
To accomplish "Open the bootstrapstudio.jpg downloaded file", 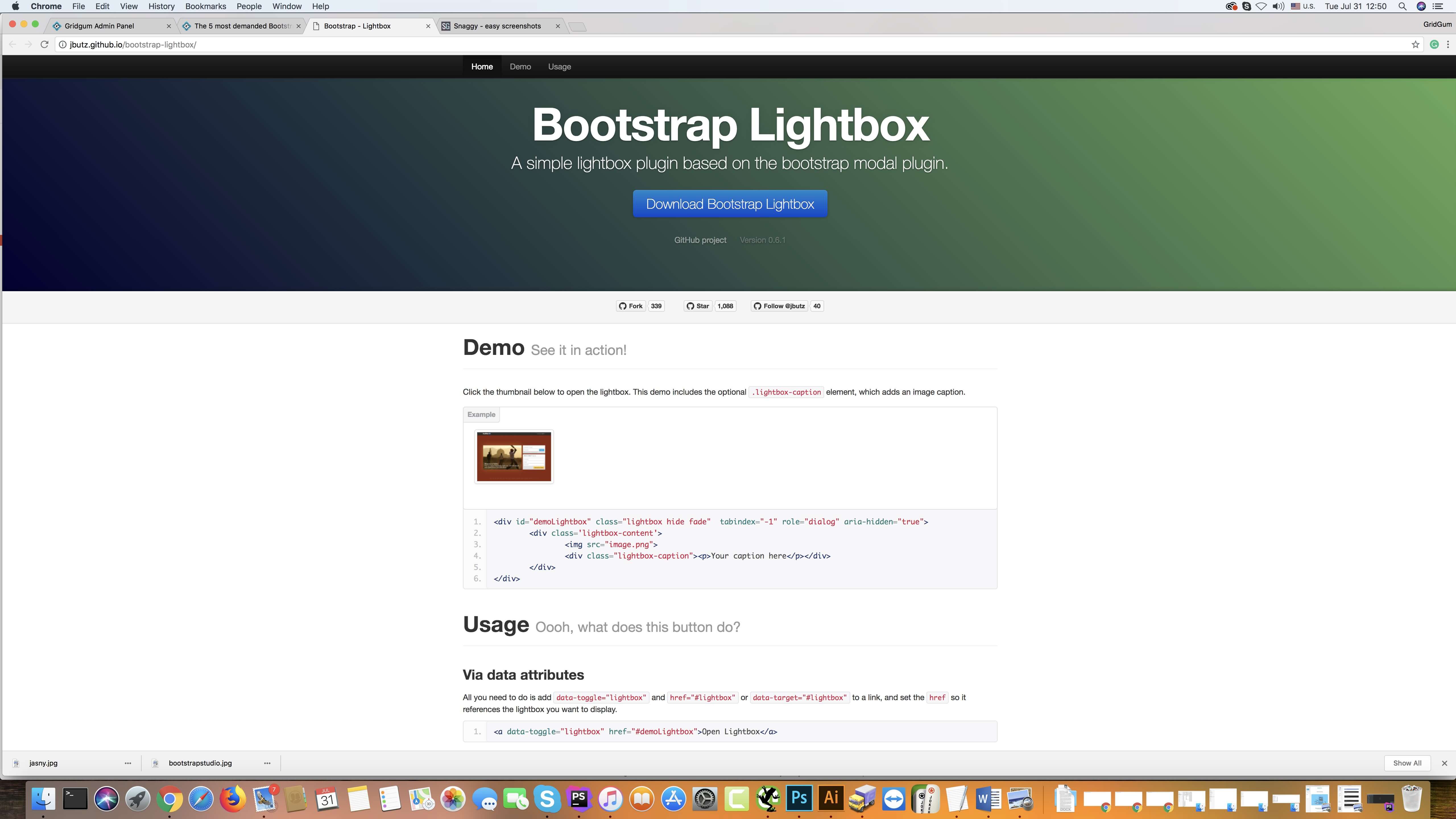I will click(x=200, y=763).
